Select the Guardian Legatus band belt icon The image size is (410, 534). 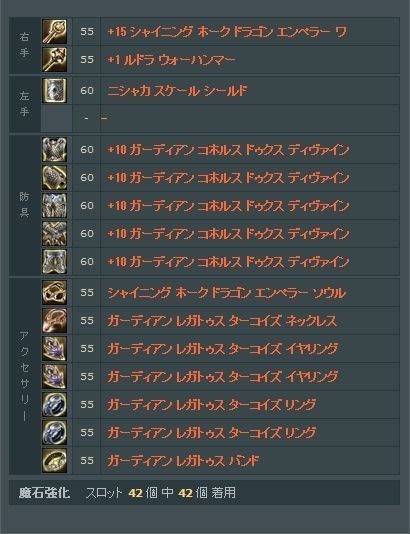pos(54,460)
